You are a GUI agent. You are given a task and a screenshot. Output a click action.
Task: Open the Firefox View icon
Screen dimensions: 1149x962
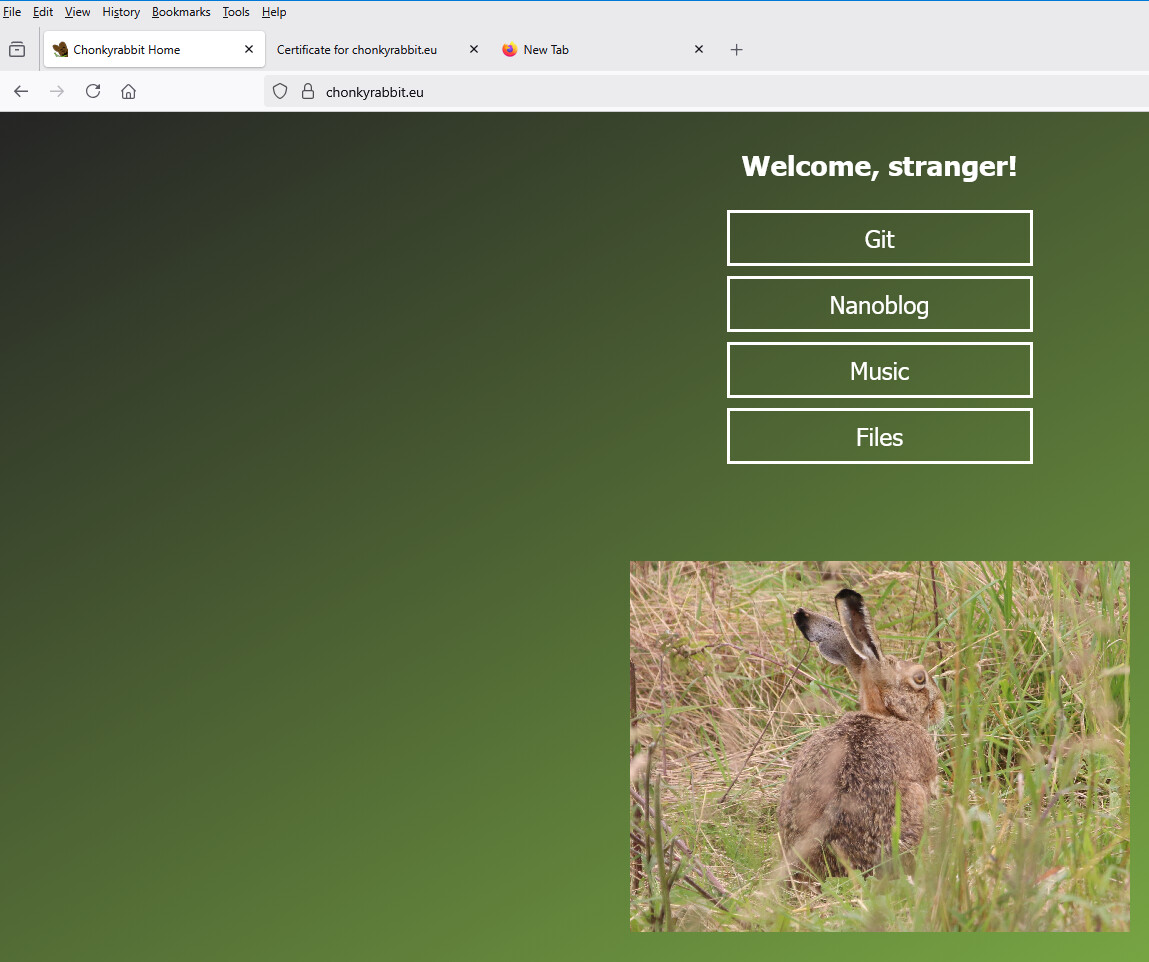pos(17,50)
